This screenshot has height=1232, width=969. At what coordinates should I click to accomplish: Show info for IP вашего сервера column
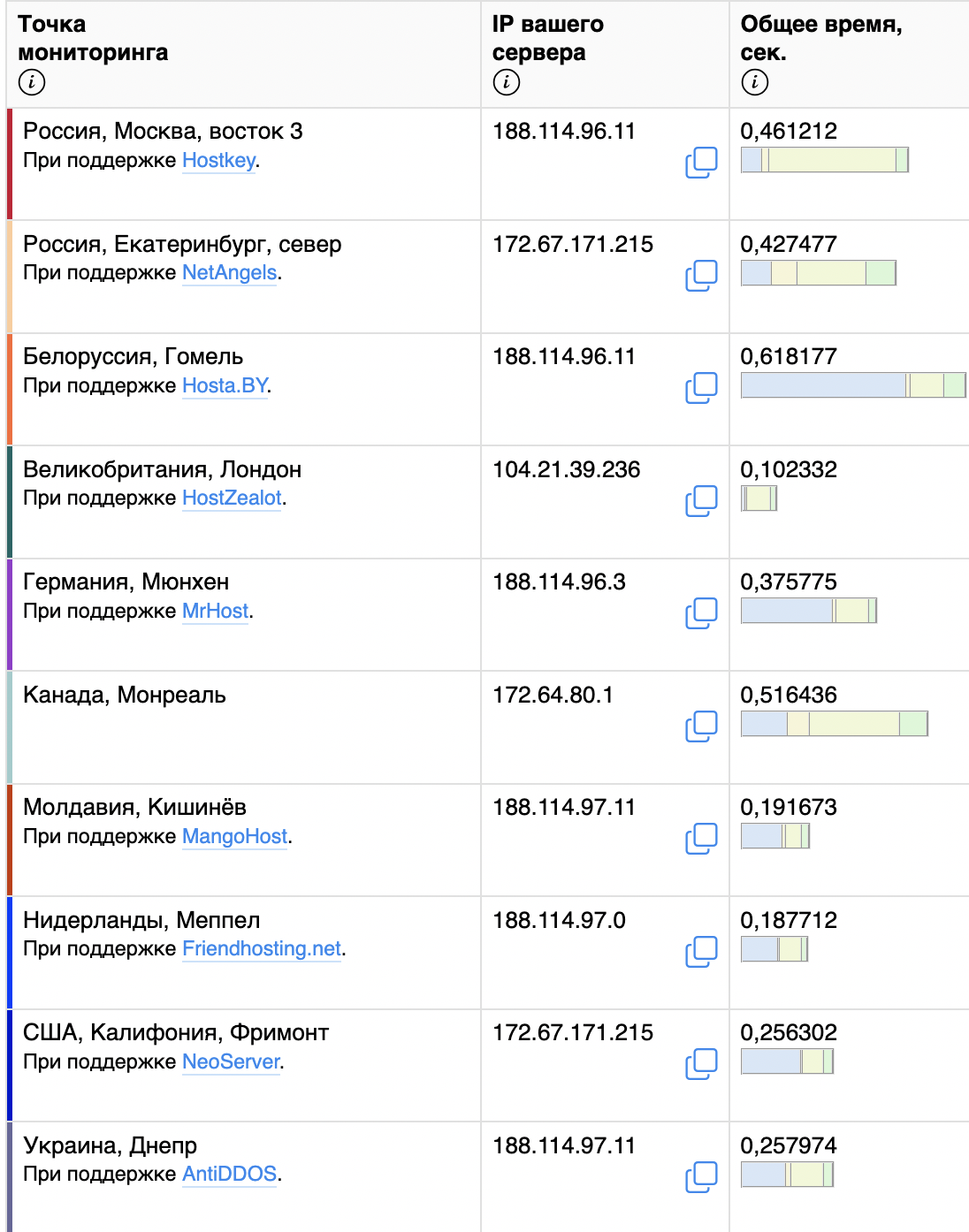507,82
